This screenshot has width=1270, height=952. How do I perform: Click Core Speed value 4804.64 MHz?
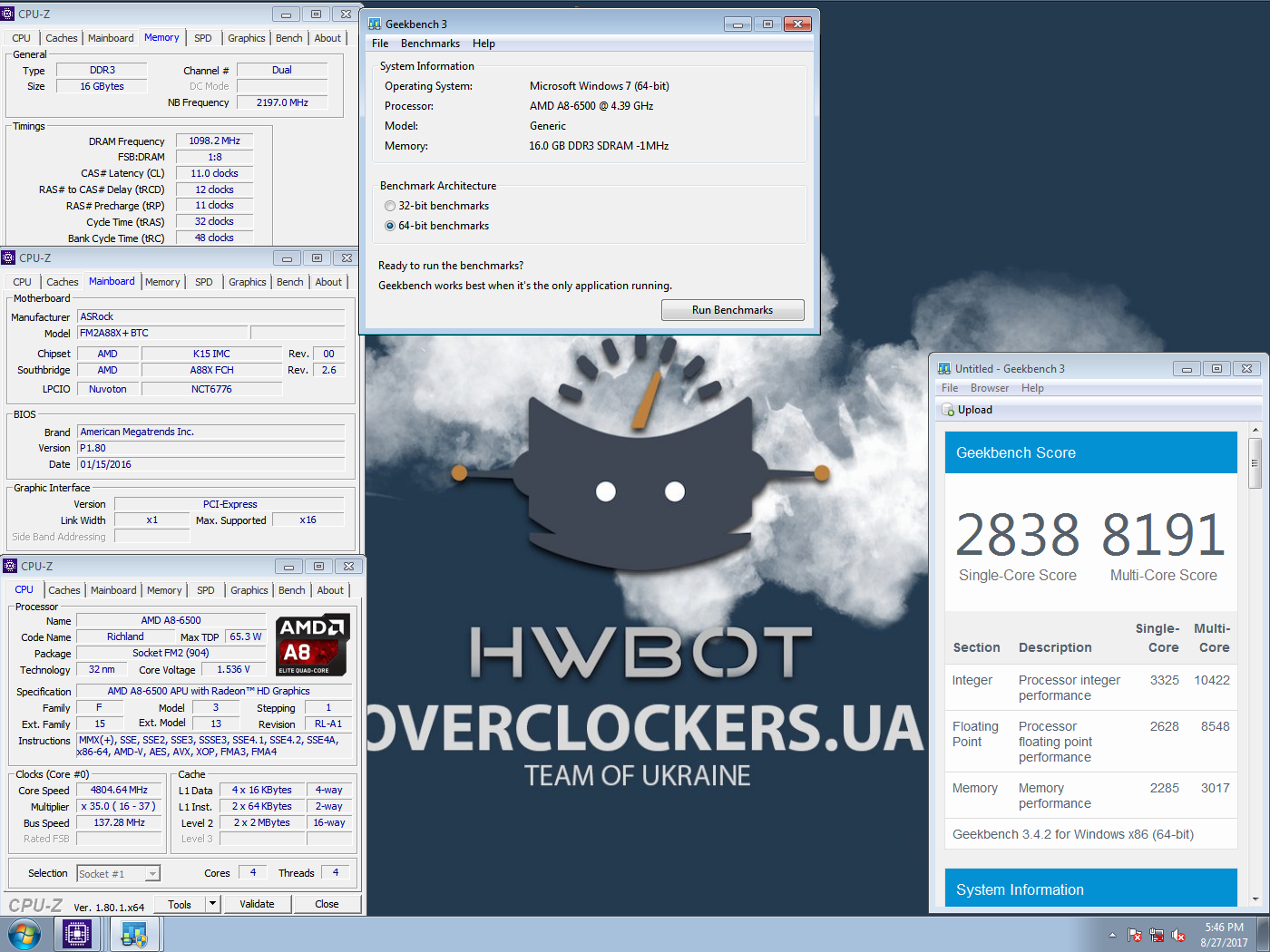(x=119, y=790)
